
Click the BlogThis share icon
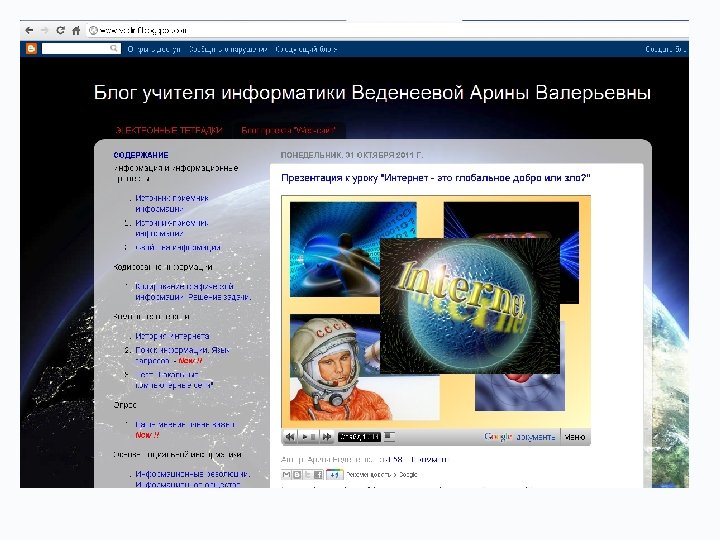click(297, 475)
